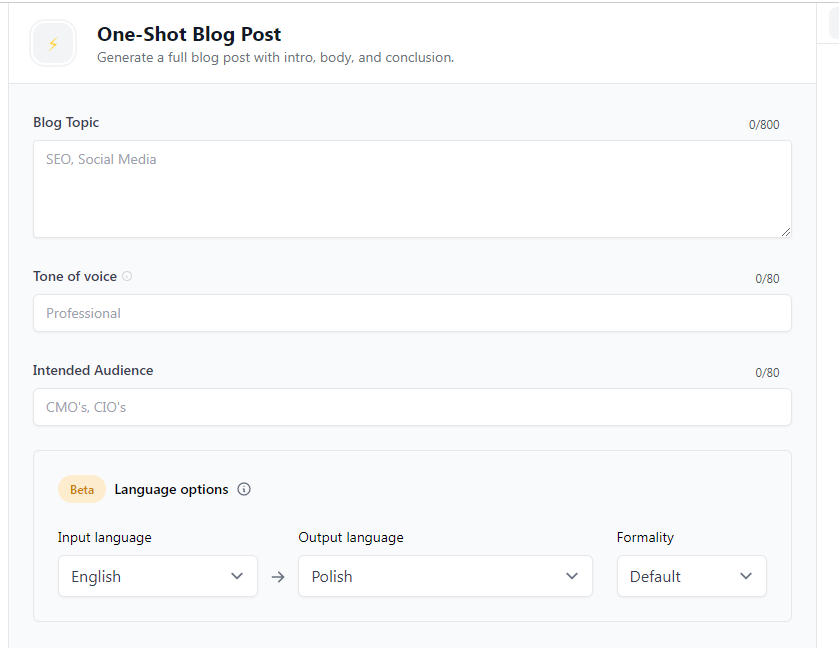Click the lightning bolt template icon
Viewport: 839px width, 648px height.
pyautogui.click(x=53, y=44)
